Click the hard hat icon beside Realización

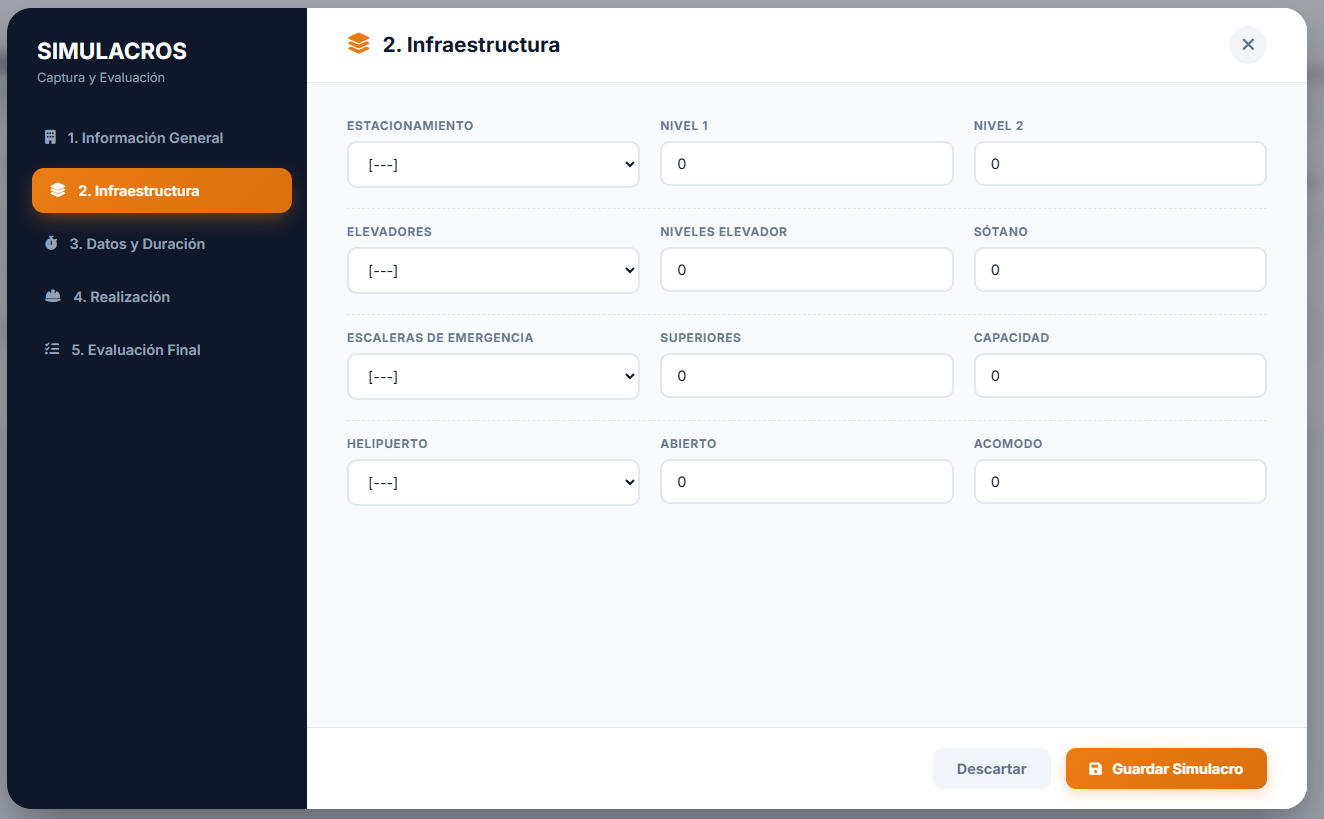pyautogui.click(x=53, y=297)
